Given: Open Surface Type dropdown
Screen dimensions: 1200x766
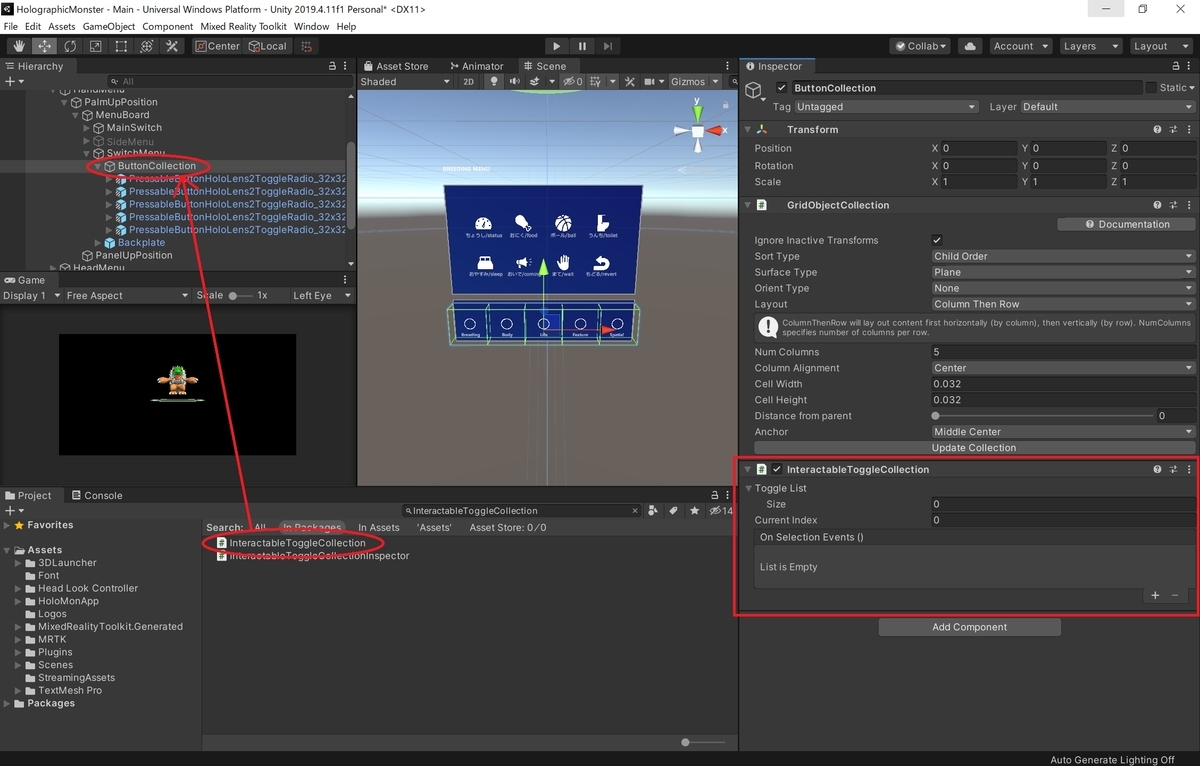Looking at the screenshot, I should [x=1063, y=272].
